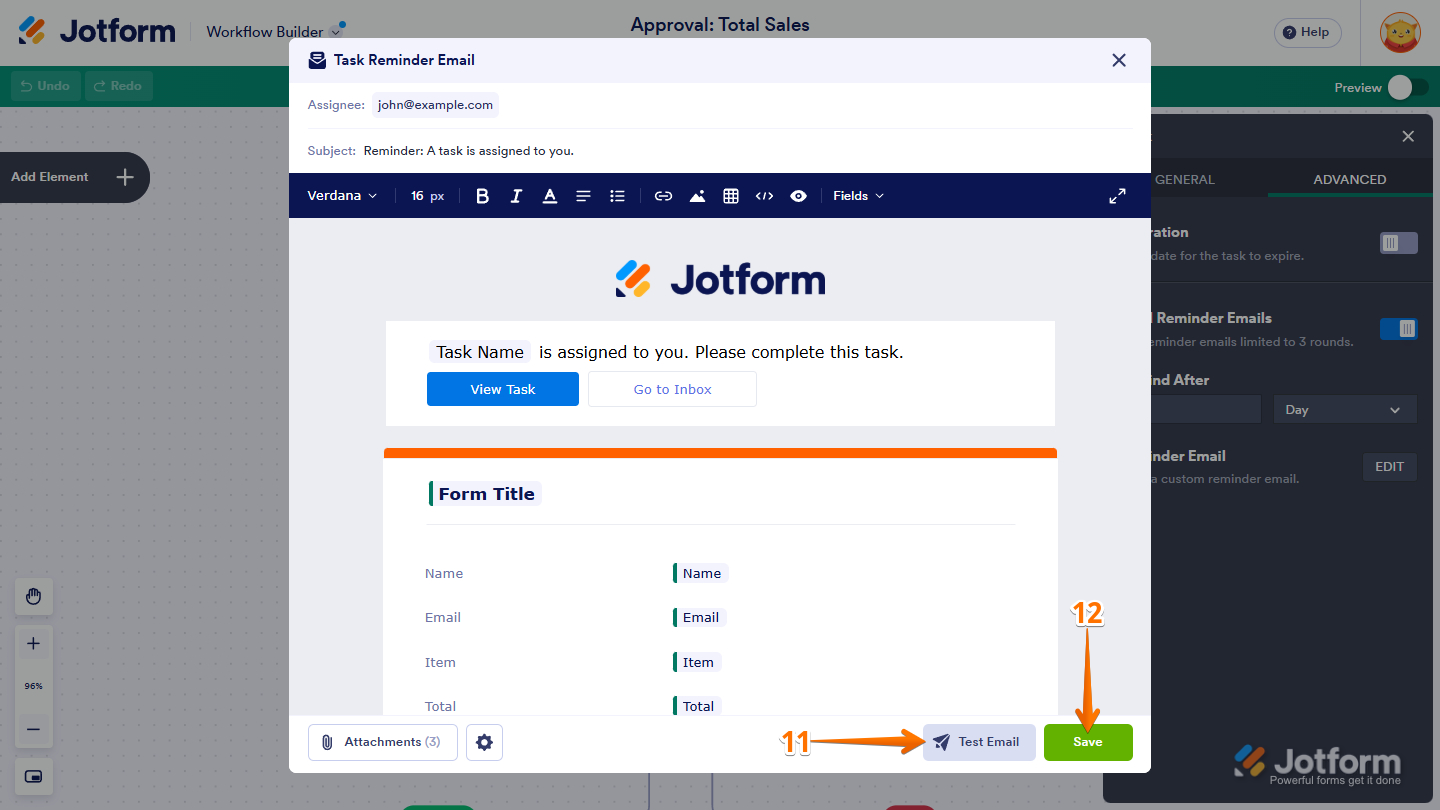The height and width of the screenshot is (810, 1440).
Task: Zoom in on the workflow canvas
Action: point(33,643)
